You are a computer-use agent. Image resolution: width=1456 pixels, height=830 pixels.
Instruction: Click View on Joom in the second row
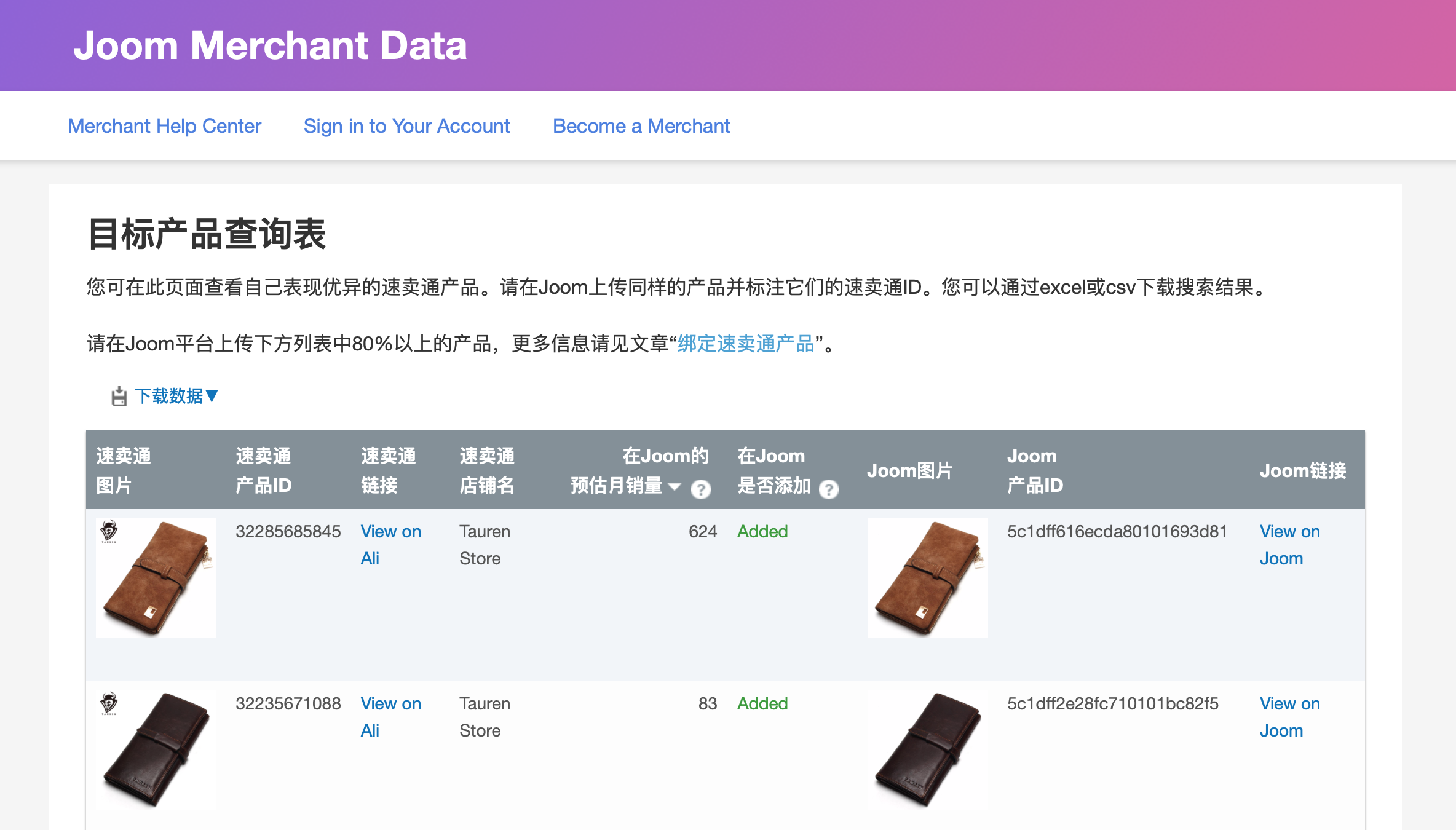coord(1290,717)
